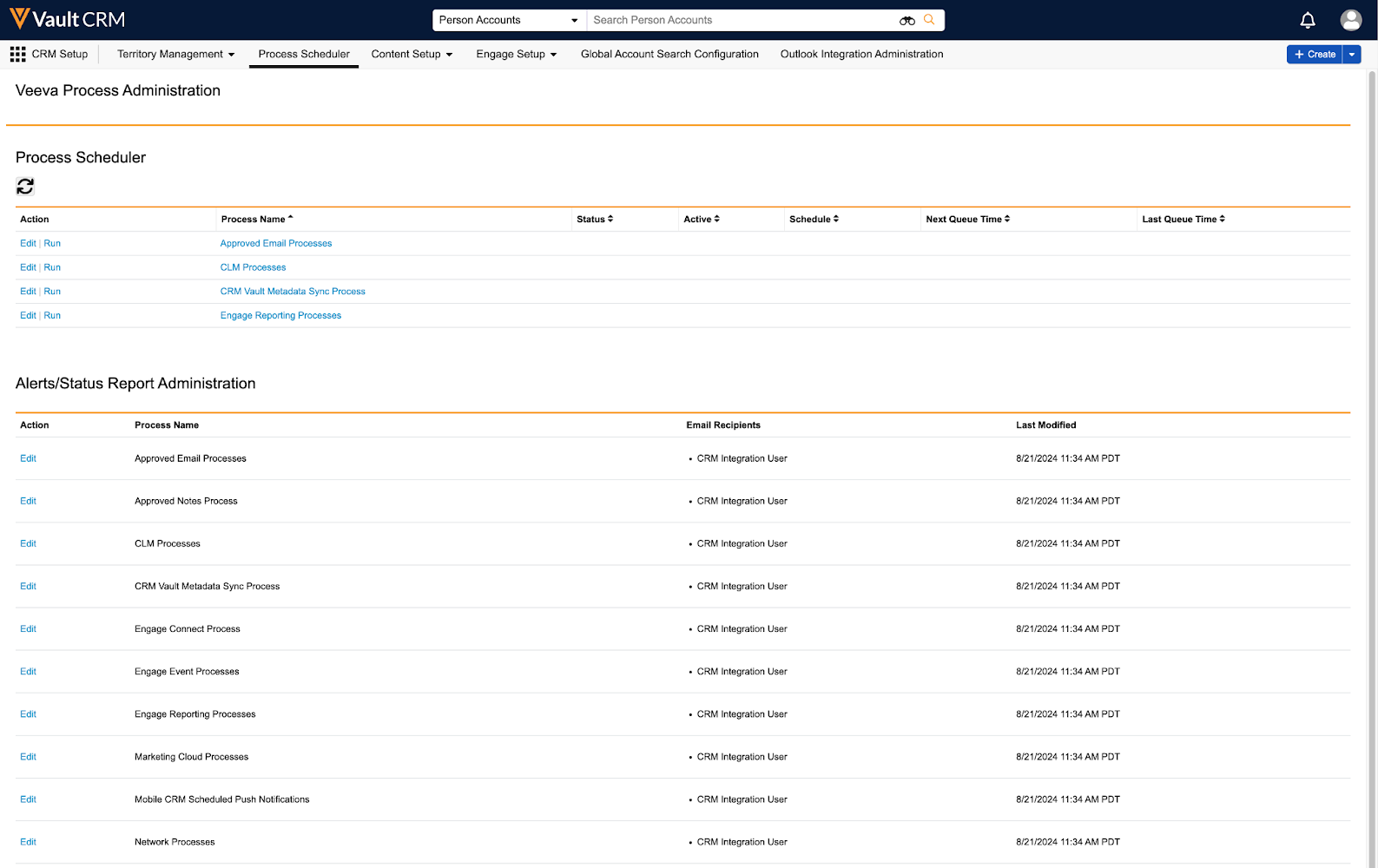The width and height of the screenshot is (1378, 868).
Task: Open the CLM Processes link
Action: 253,267
